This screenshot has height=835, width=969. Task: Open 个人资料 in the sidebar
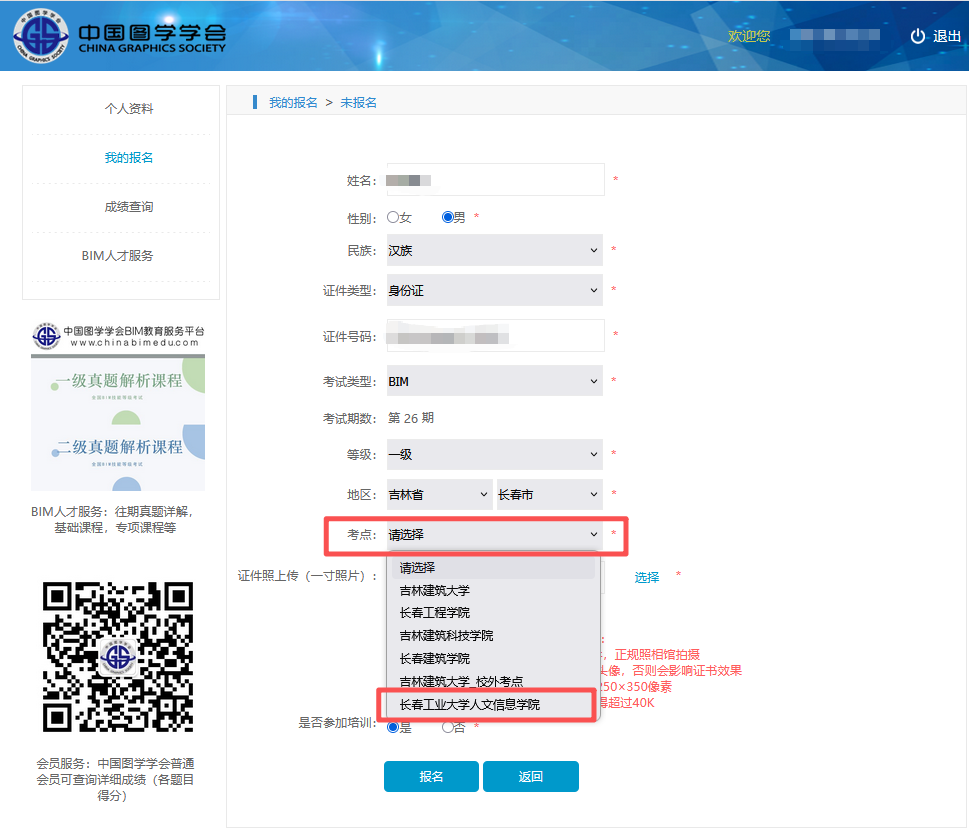(x=129, y=108)
